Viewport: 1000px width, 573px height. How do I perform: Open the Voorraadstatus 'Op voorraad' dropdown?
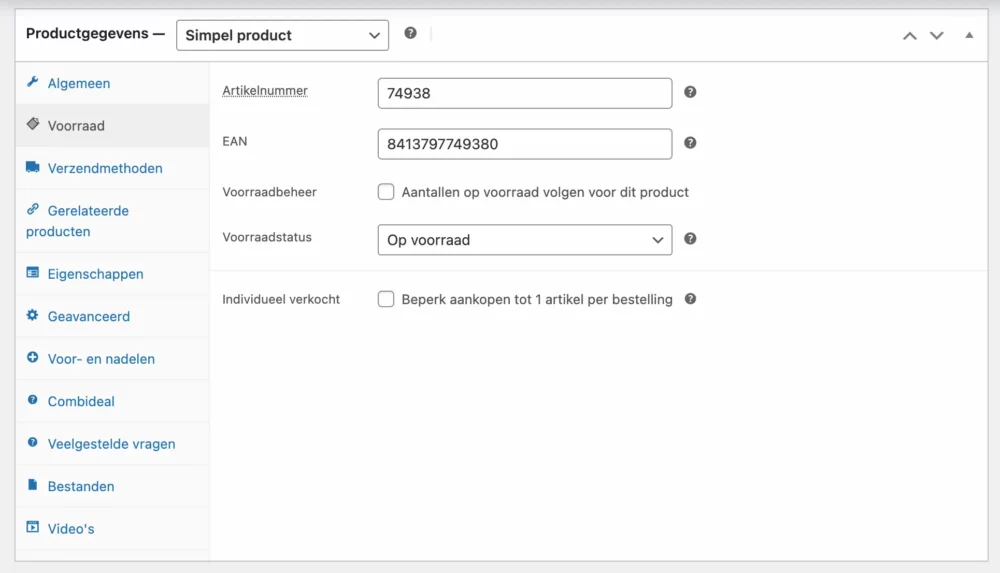click(525, 240)
